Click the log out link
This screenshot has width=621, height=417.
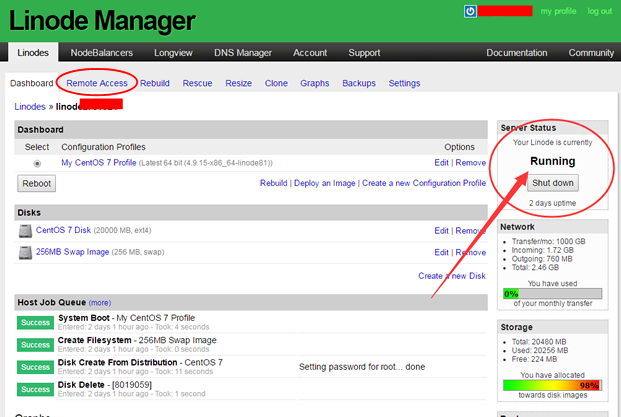click(600, 11)
